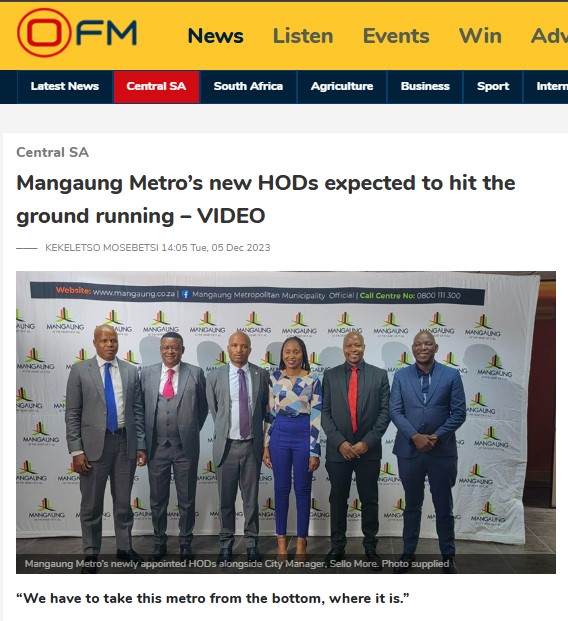Click the photo caption bar

tap(286, 564)
